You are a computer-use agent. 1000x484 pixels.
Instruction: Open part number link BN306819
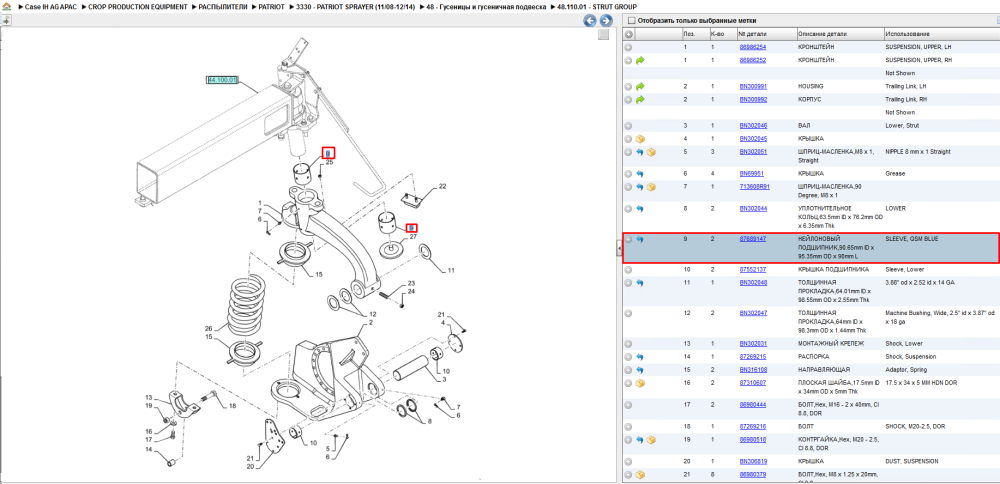click(753, 461)
